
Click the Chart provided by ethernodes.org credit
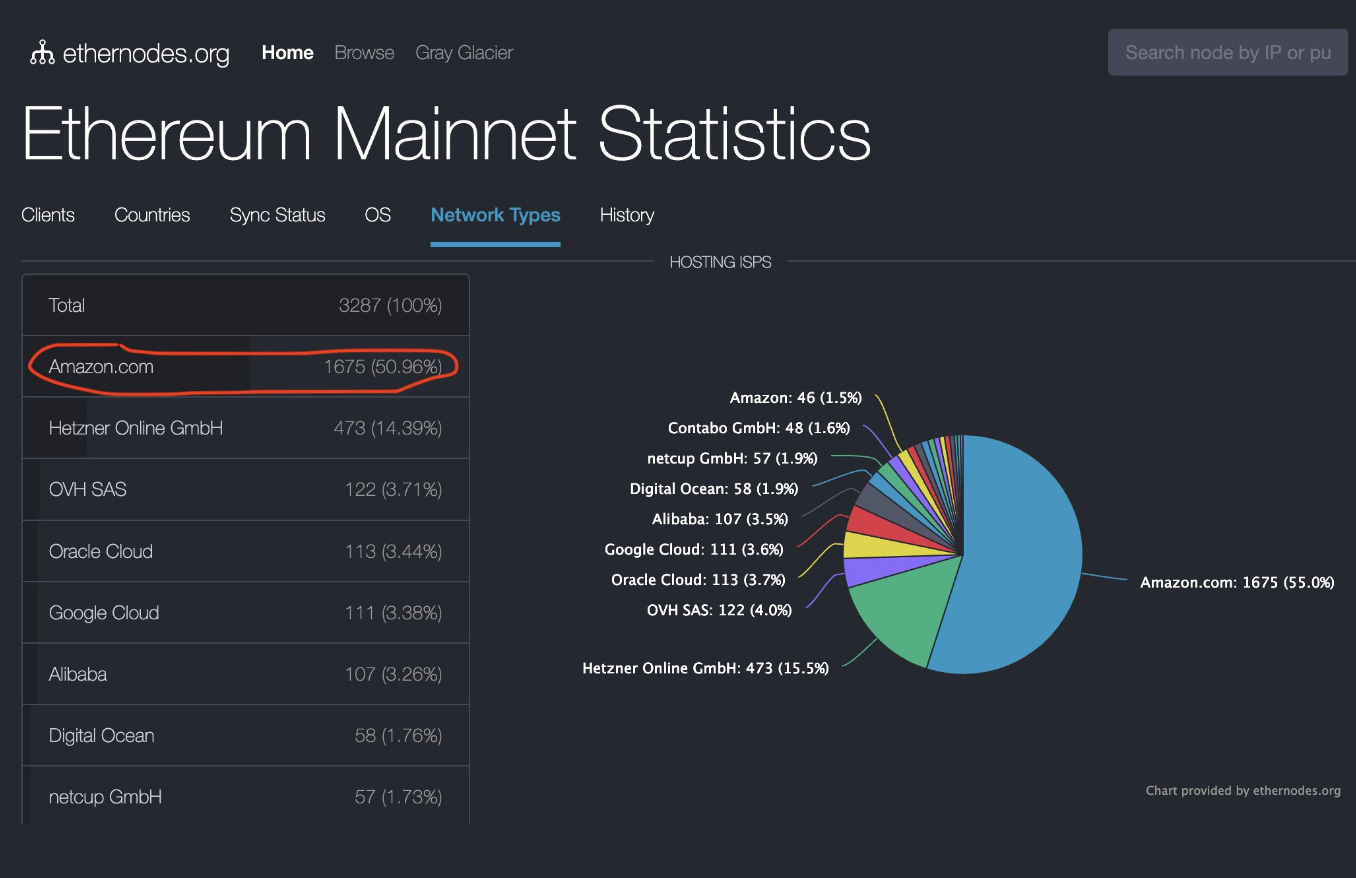(x=1243, y=791)
